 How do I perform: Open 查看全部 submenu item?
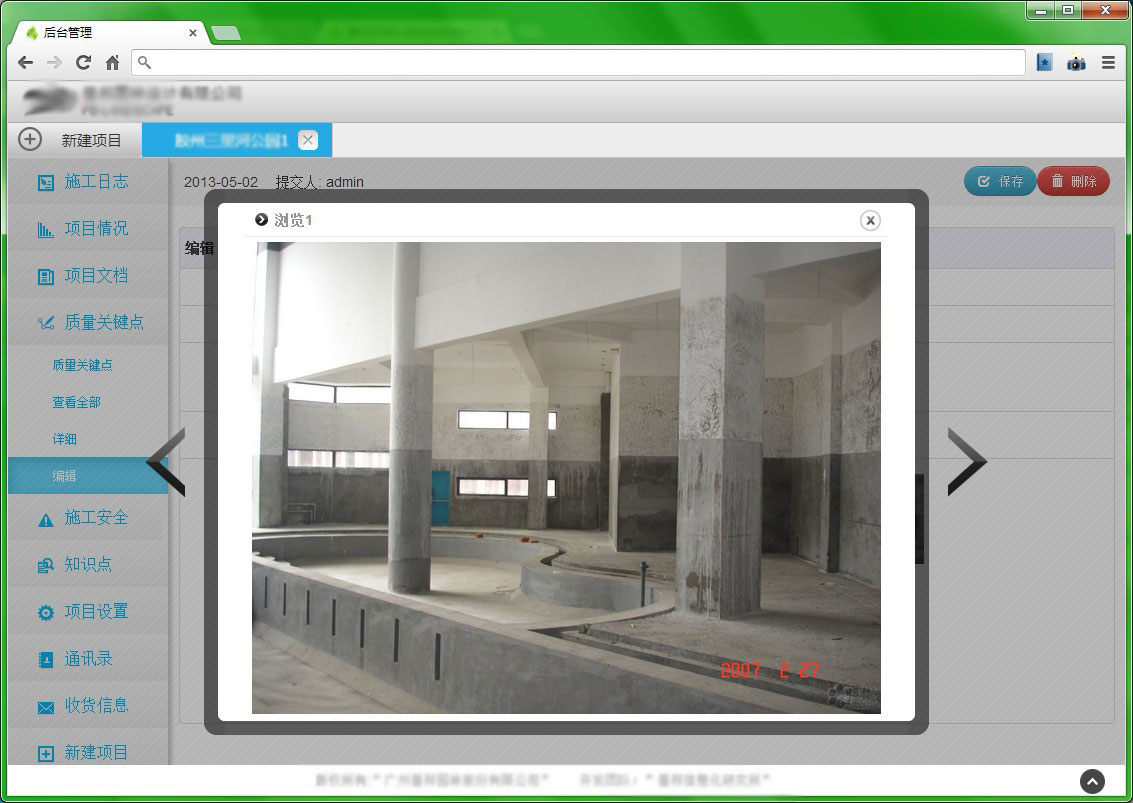tap(77, 402)
